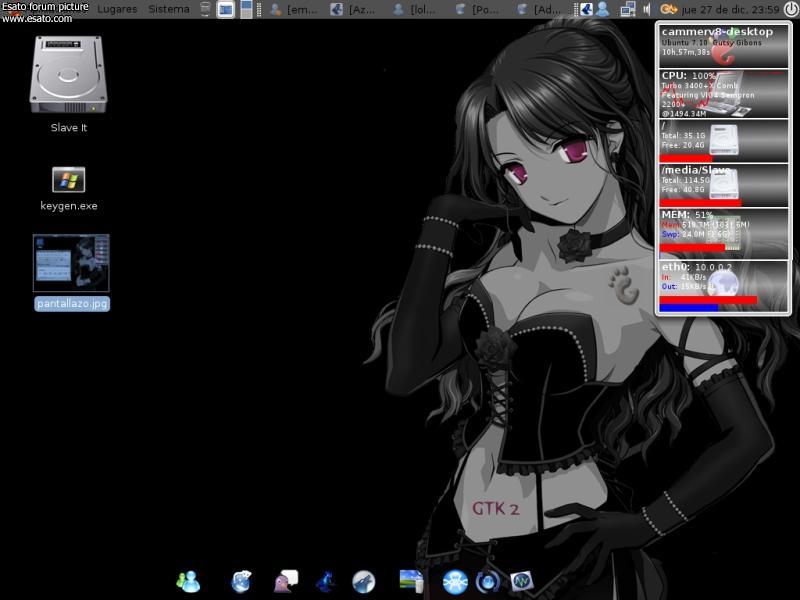Click the MEM 51% usage bar
Screen dimensions: 800x600
coord(692,248)
